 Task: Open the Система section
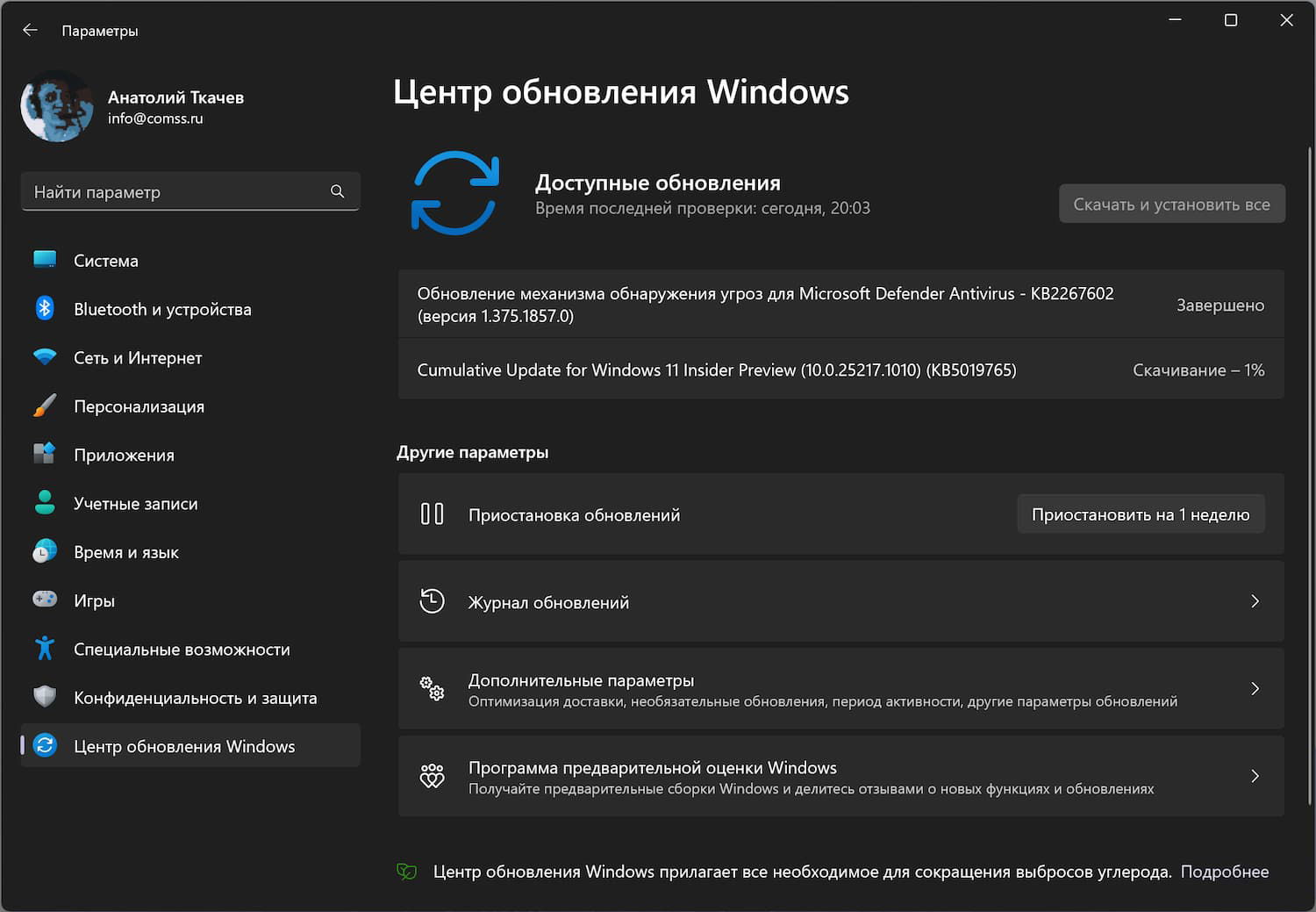106,261
